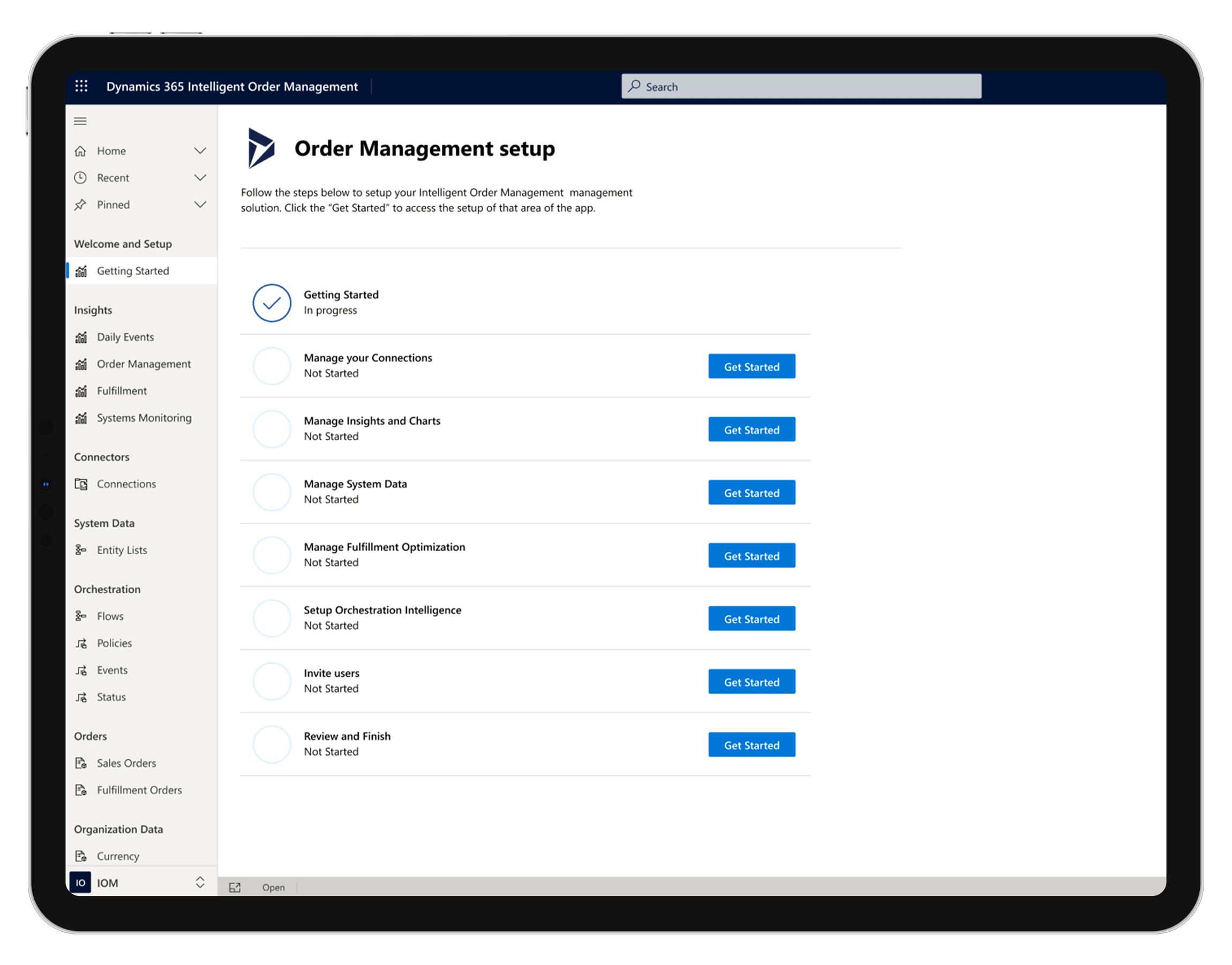Screen dimensions: 1232x965
Task: Click the Invite users status circle
Action: (x=272, y=681)
